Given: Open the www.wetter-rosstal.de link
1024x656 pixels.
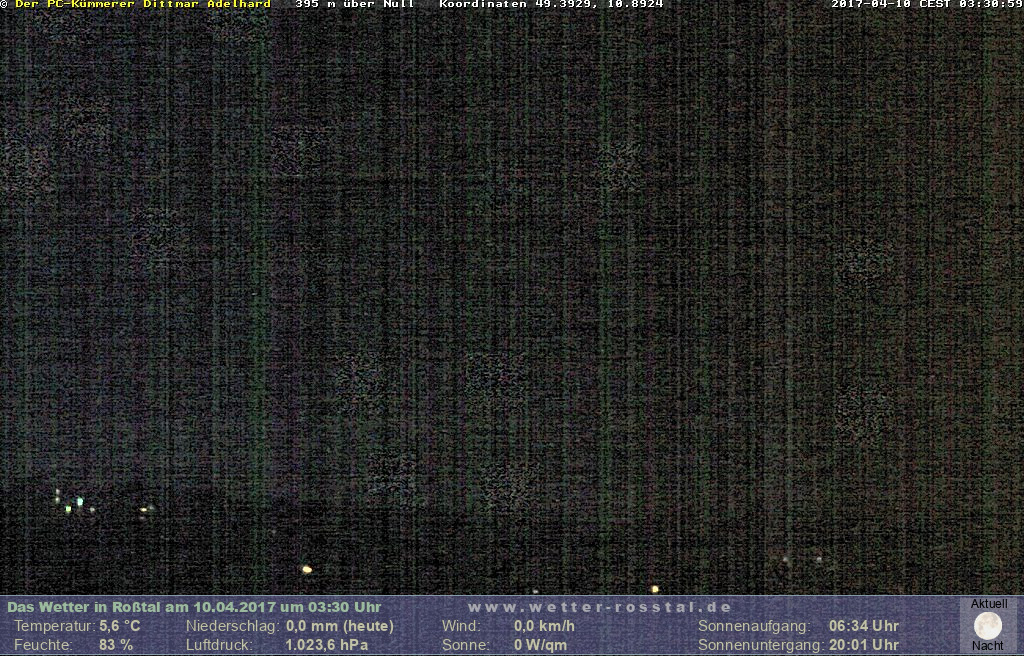Looking at the screenshot, I should pyautogui.click(x=599, y=607).
